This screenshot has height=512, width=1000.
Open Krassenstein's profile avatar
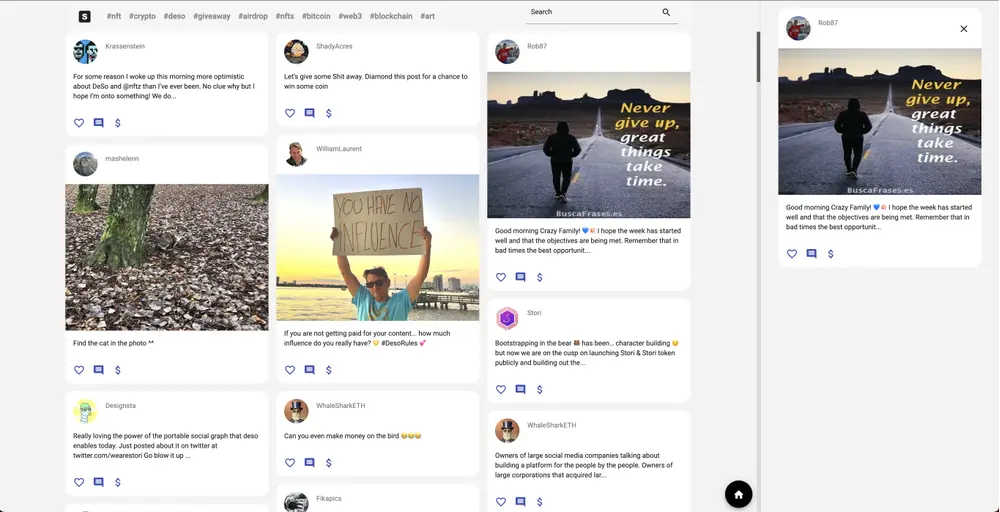(x=85, y=51)
